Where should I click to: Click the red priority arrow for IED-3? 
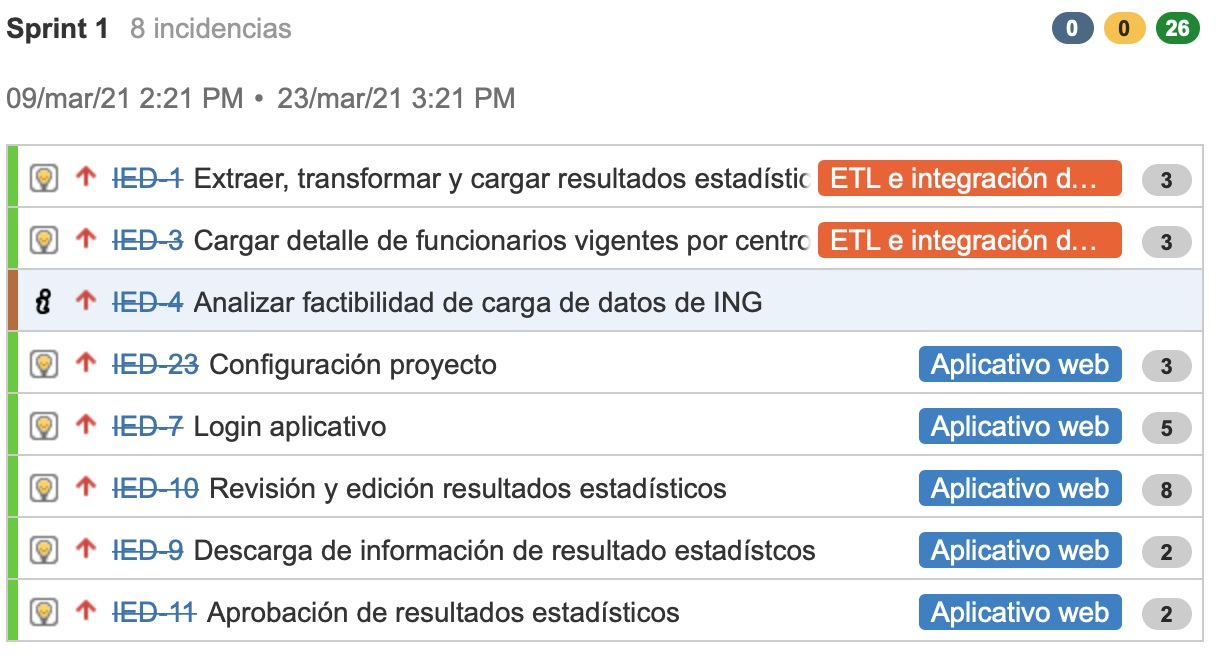coord(86,240)
